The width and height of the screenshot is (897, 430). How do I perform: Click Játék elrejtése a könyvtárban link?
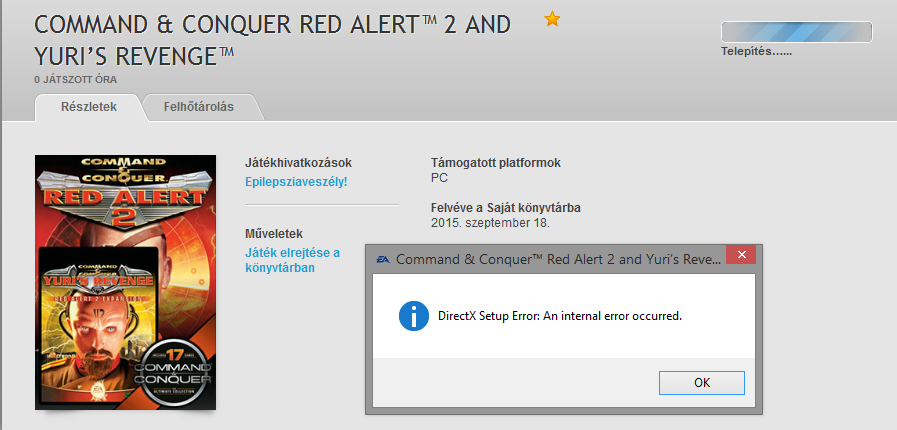pyautogui.click(x=292, y=260)
